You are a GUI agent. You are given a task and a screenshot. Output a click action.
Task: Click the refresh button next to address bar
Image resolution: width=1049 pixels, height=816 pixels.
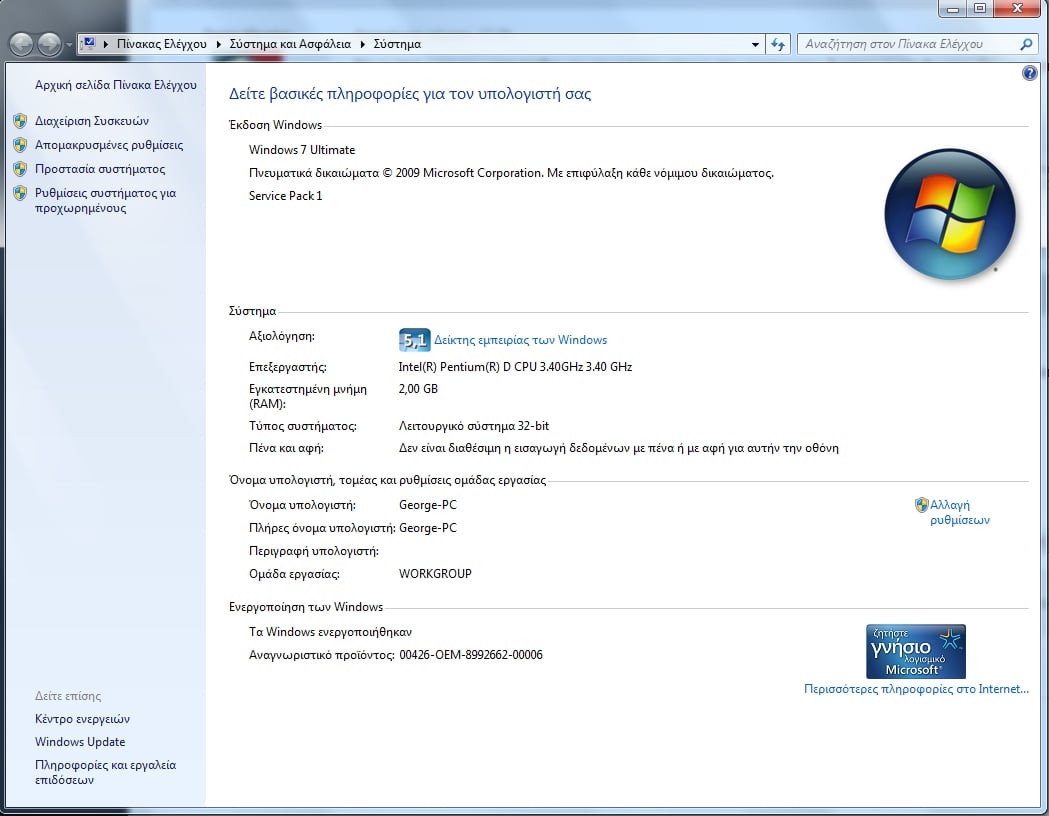click(779, 45)
